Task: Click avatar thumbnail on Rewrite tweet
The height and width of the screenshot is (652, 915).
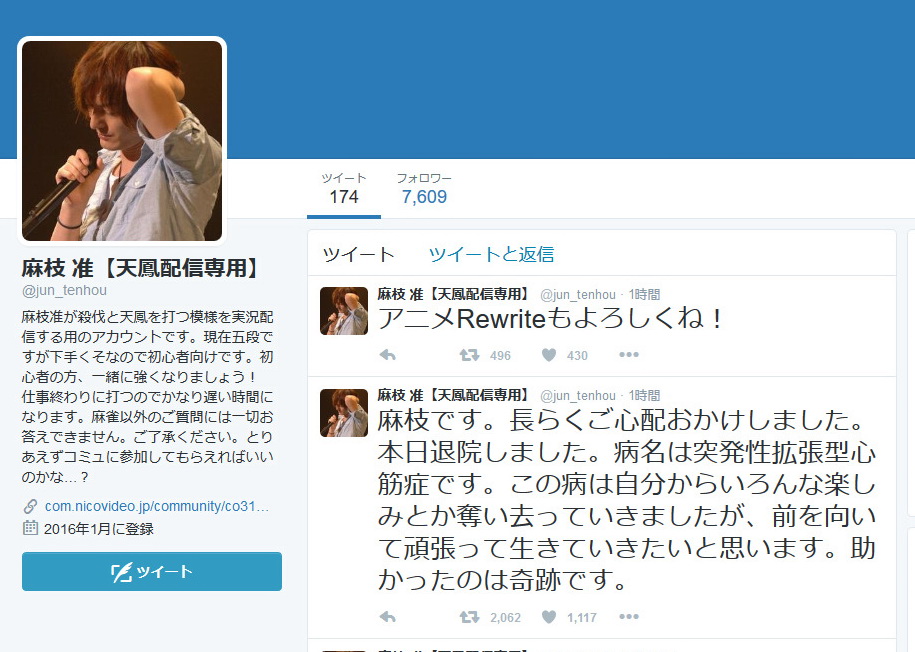Action: tap(343, 311)
